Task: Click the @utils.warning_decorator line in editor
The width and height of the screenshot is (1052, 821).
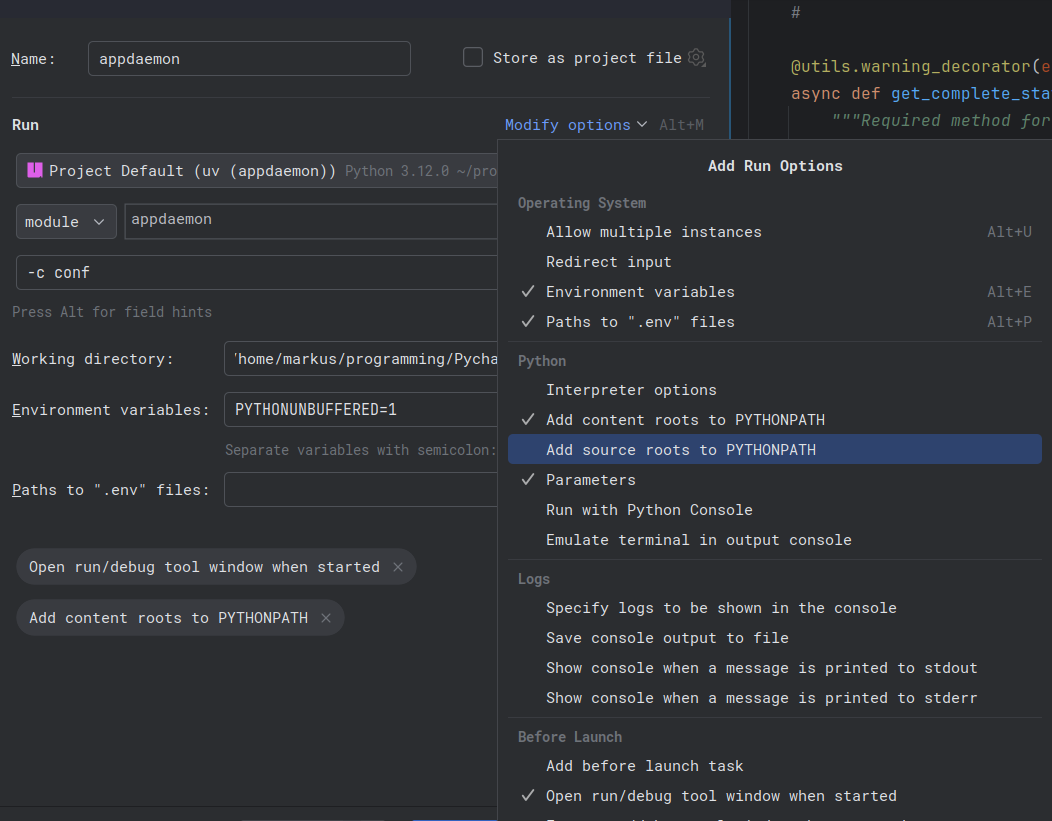Action: (921, 66)
